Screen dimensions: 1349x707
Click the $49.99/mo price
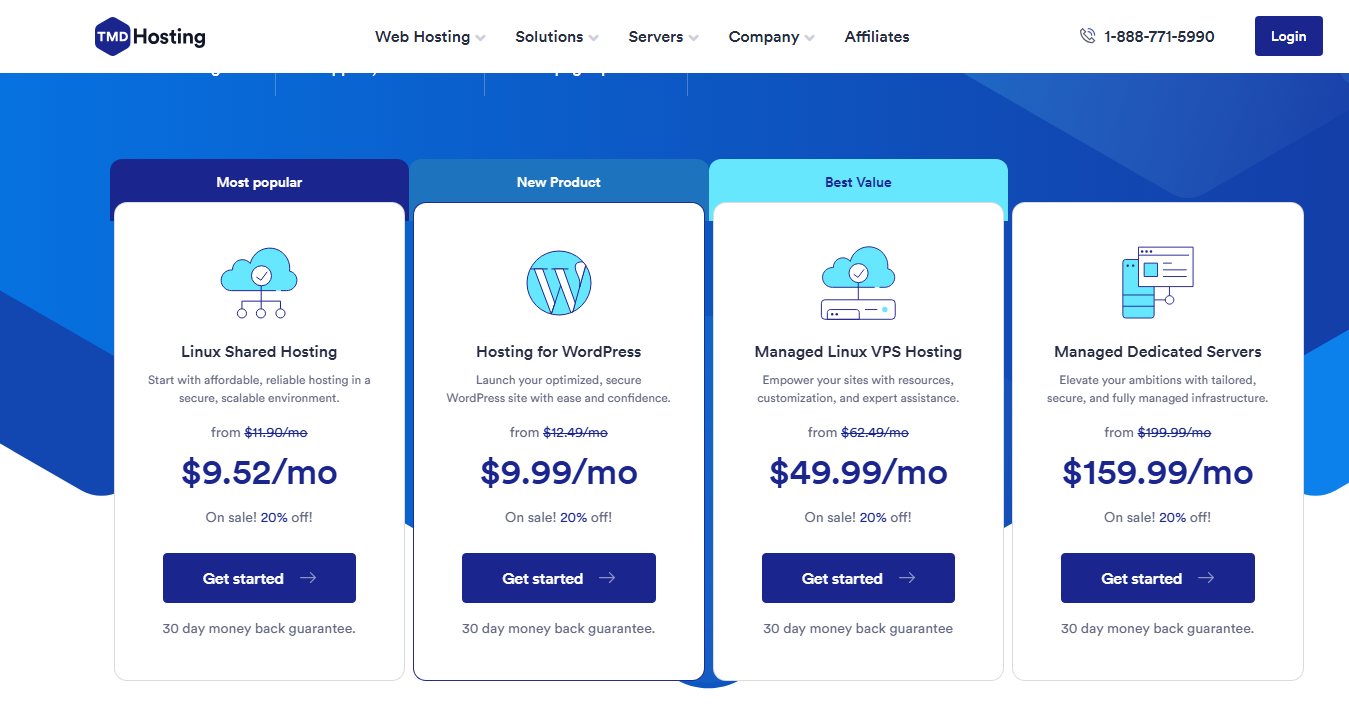(x=858, y=472)
